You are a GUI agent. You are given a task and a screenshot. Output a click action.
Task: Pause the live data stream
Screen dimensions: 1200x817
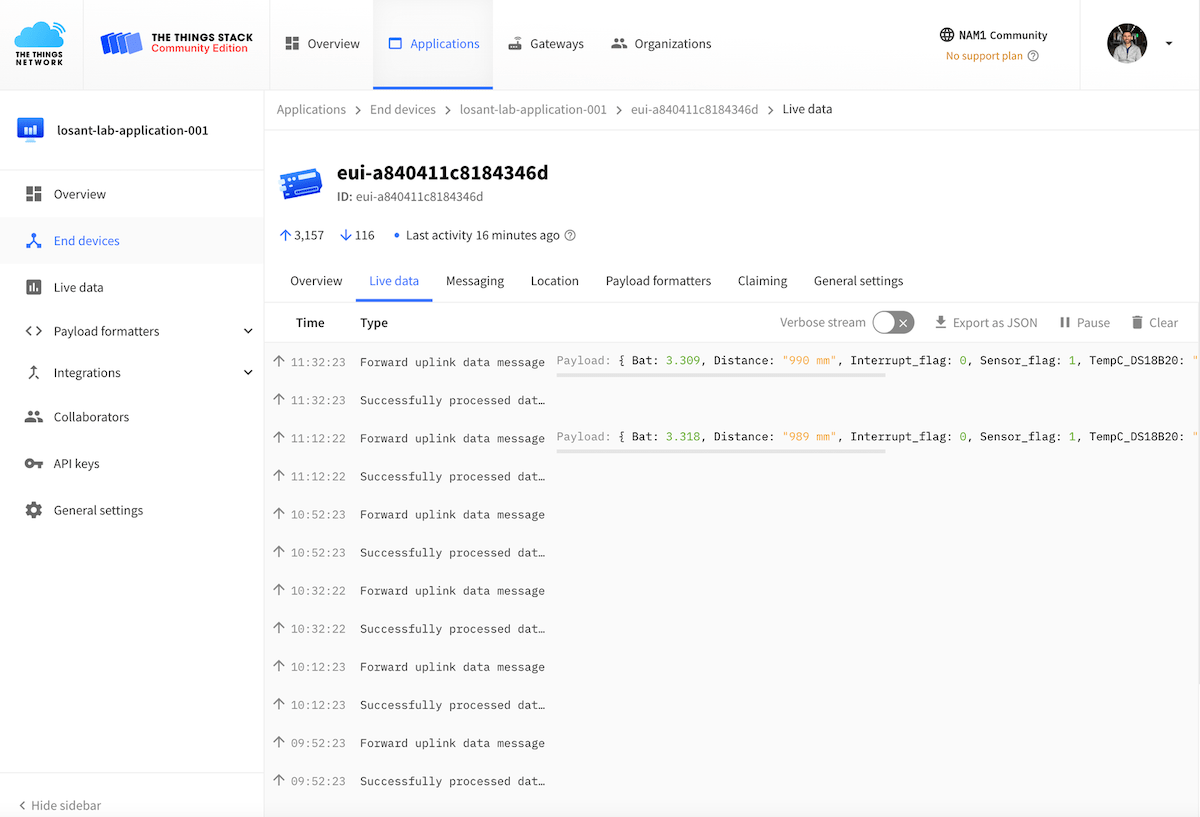(x=1085, y=323)
